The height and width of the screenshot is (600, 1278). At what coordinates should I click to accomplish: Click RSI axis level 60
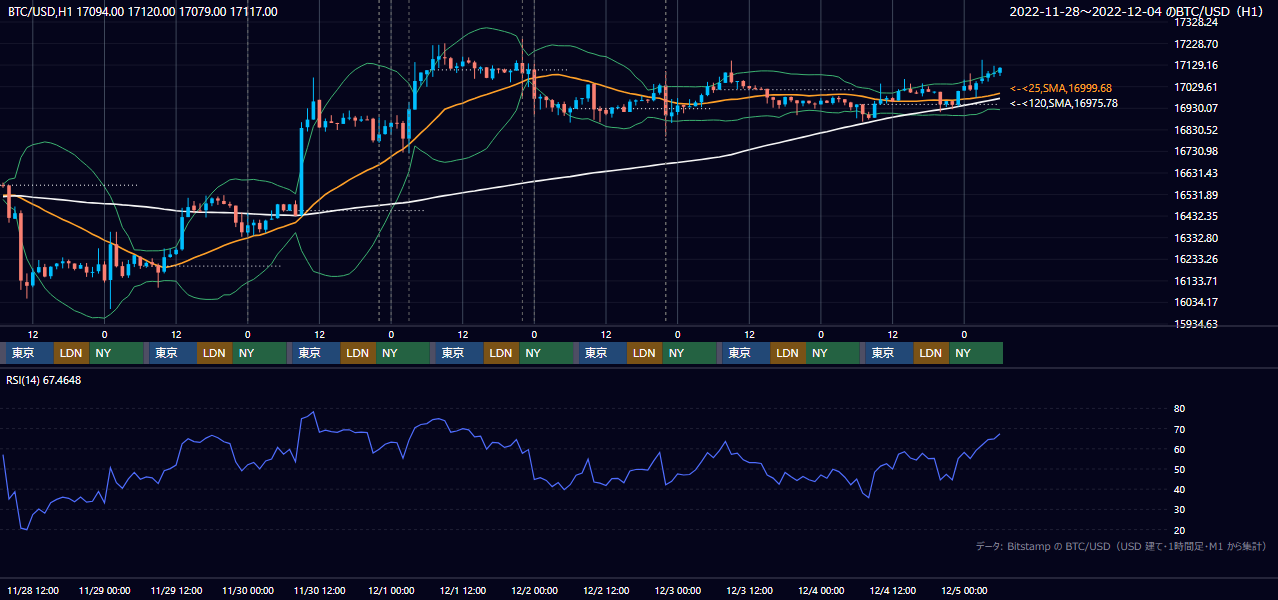pyautogui.click(x=1179, y=449)
